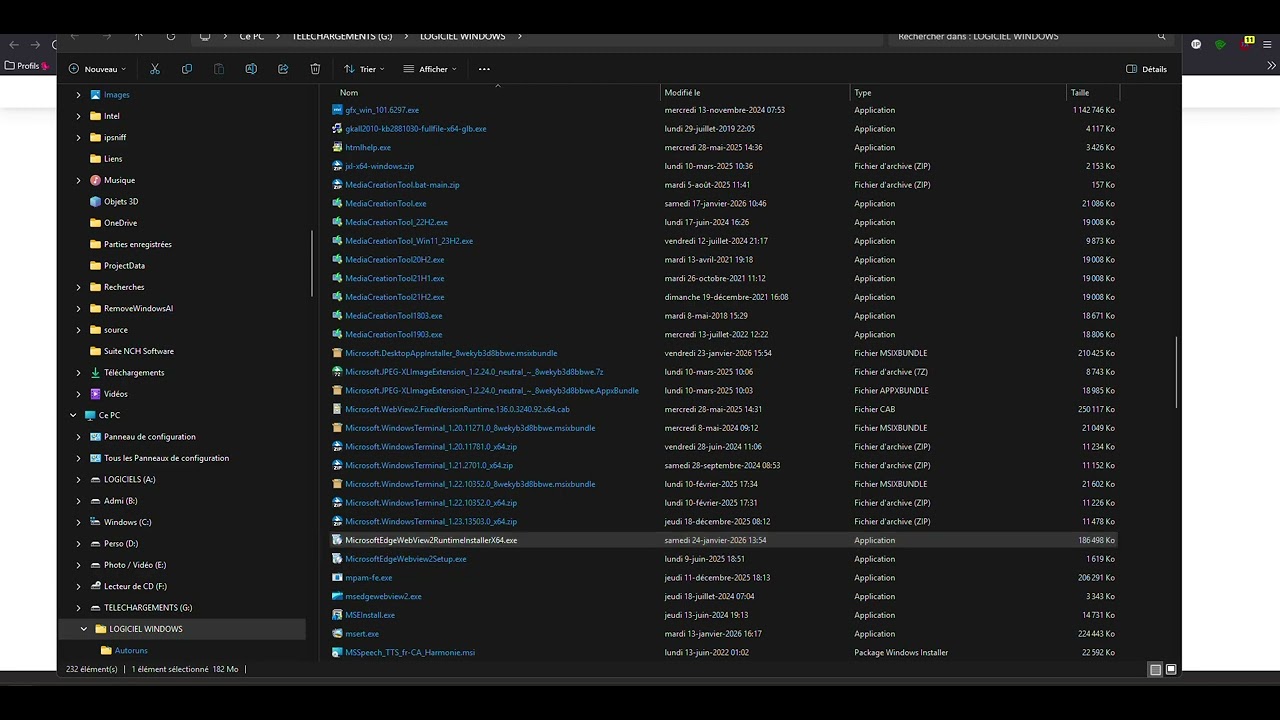Click the Refresh button near address bar
The width and height of the screenshot is (1280, 720).
click(x=171, y=36)
